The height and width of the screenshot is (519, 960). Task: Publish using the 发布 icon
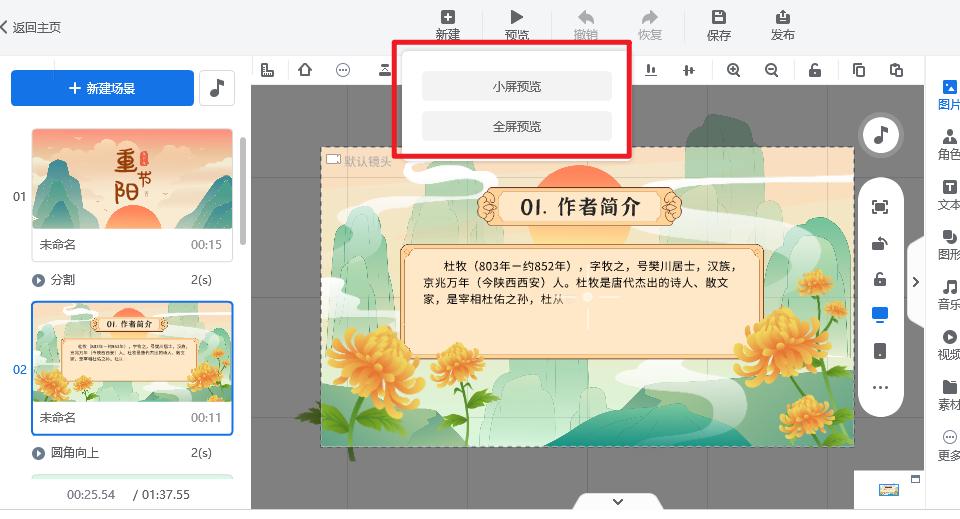(x=782, y=25)
